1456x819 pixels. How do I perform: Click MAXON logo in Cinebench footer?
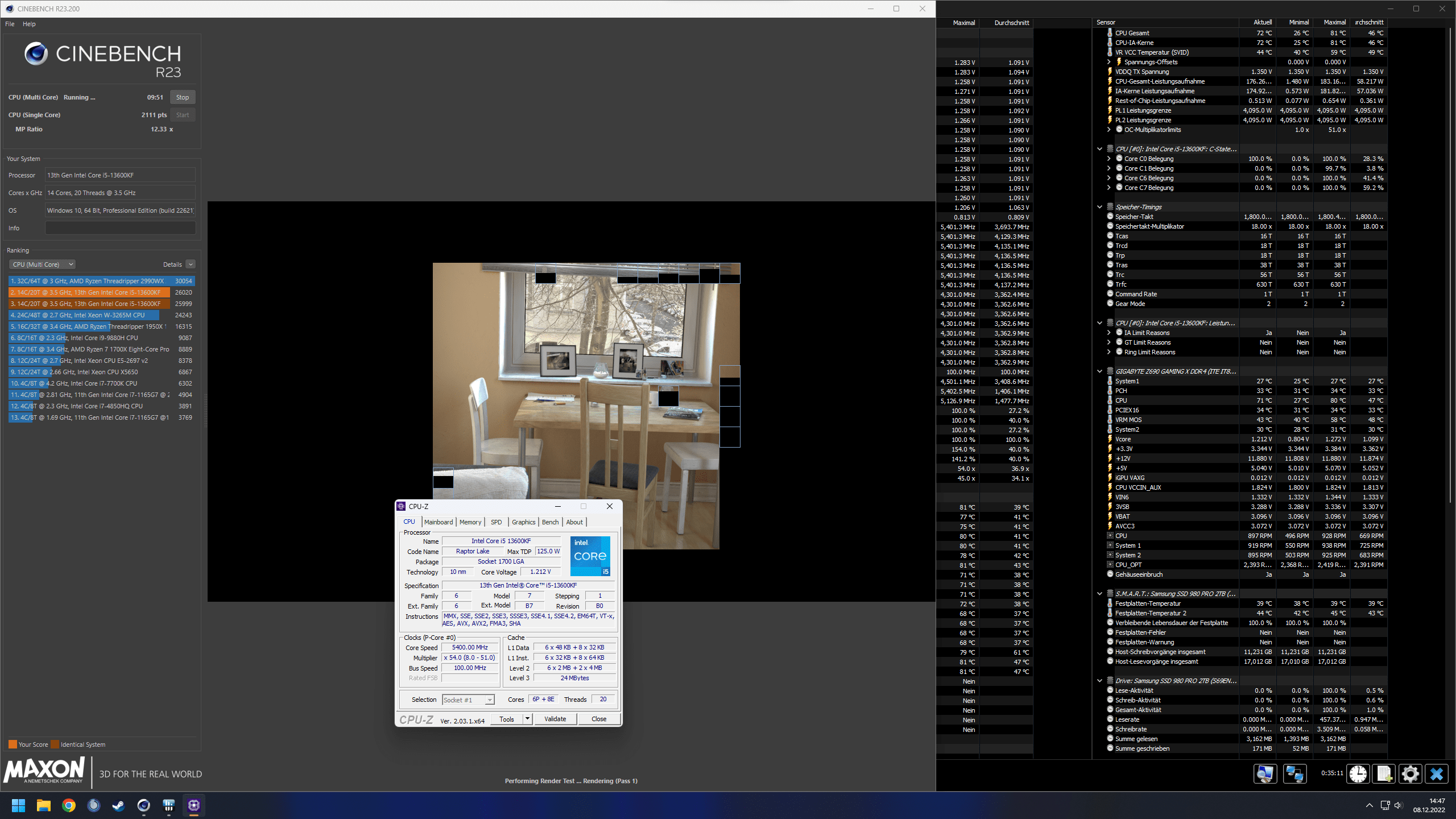[x=44, y=771]
